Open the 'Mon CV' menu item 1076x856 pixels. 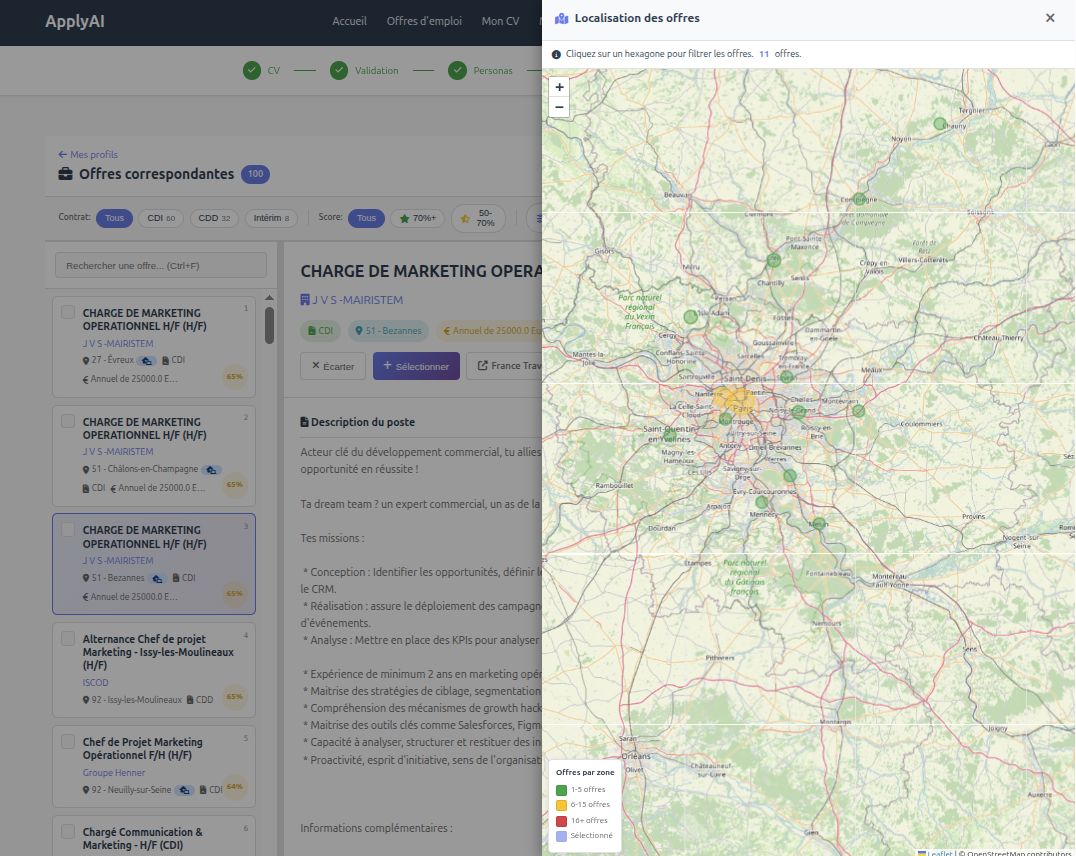tap(500, 20)
